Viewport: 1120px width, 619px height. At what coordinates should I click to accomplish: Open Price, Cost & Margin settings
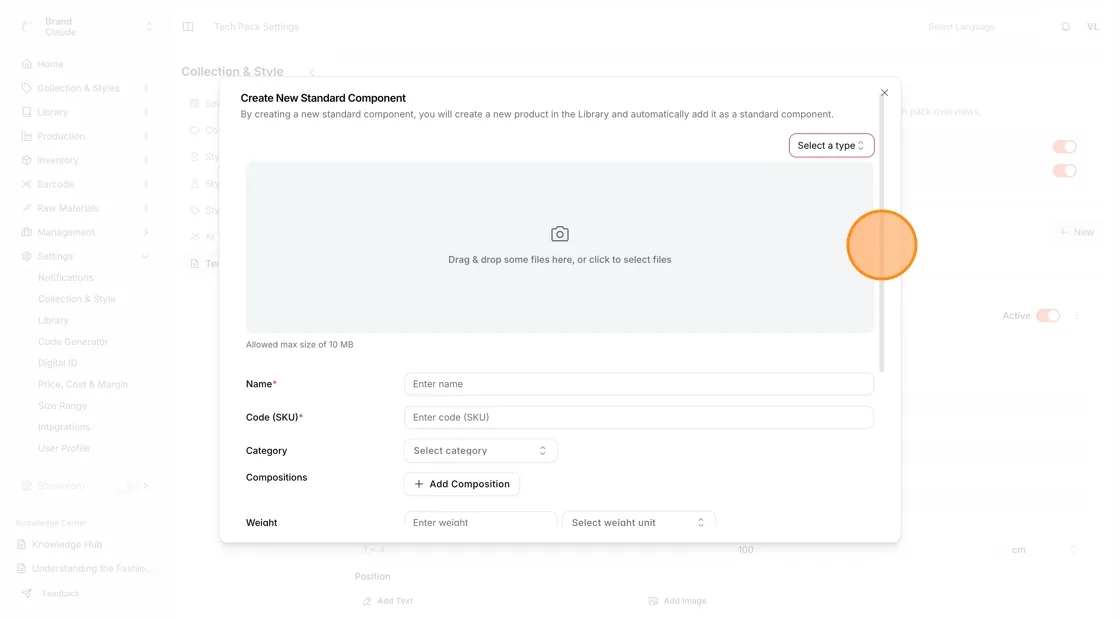tap(83, 384)
